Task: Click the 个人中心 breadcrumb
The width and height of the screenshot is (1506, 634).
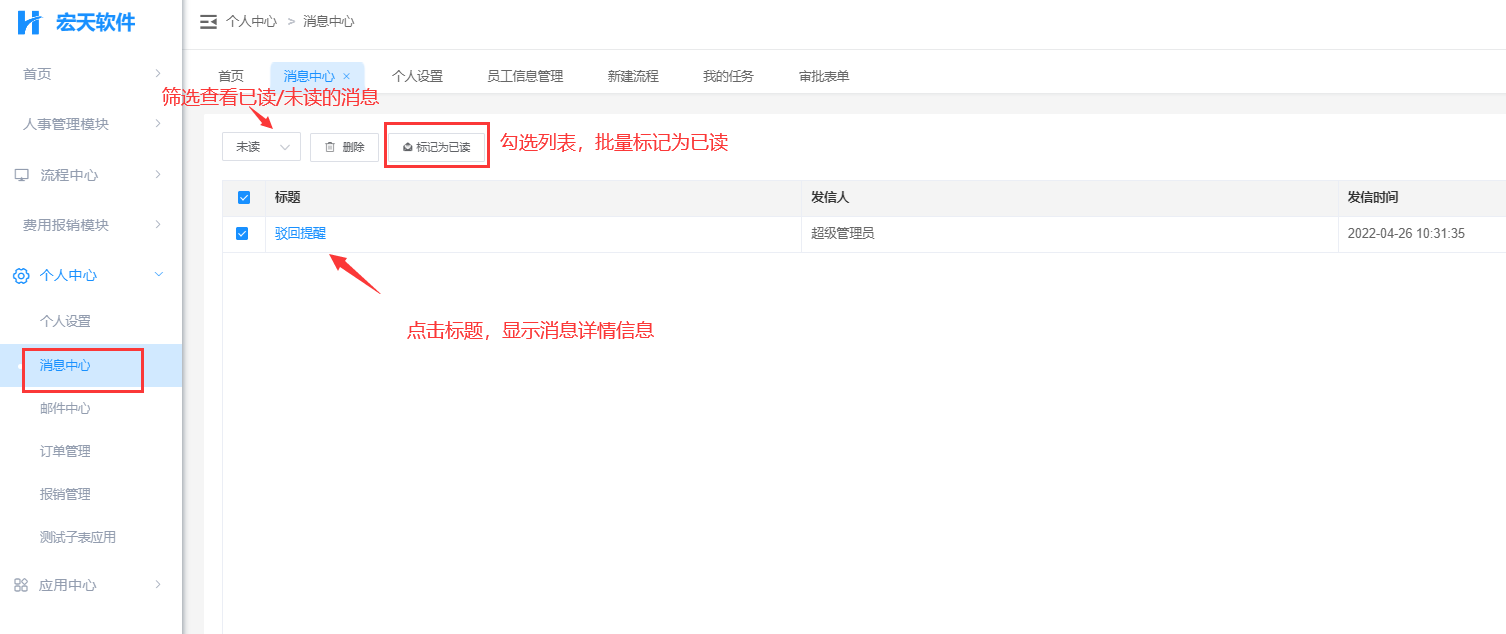Action: pyautogui.click(x=251, y=21)
